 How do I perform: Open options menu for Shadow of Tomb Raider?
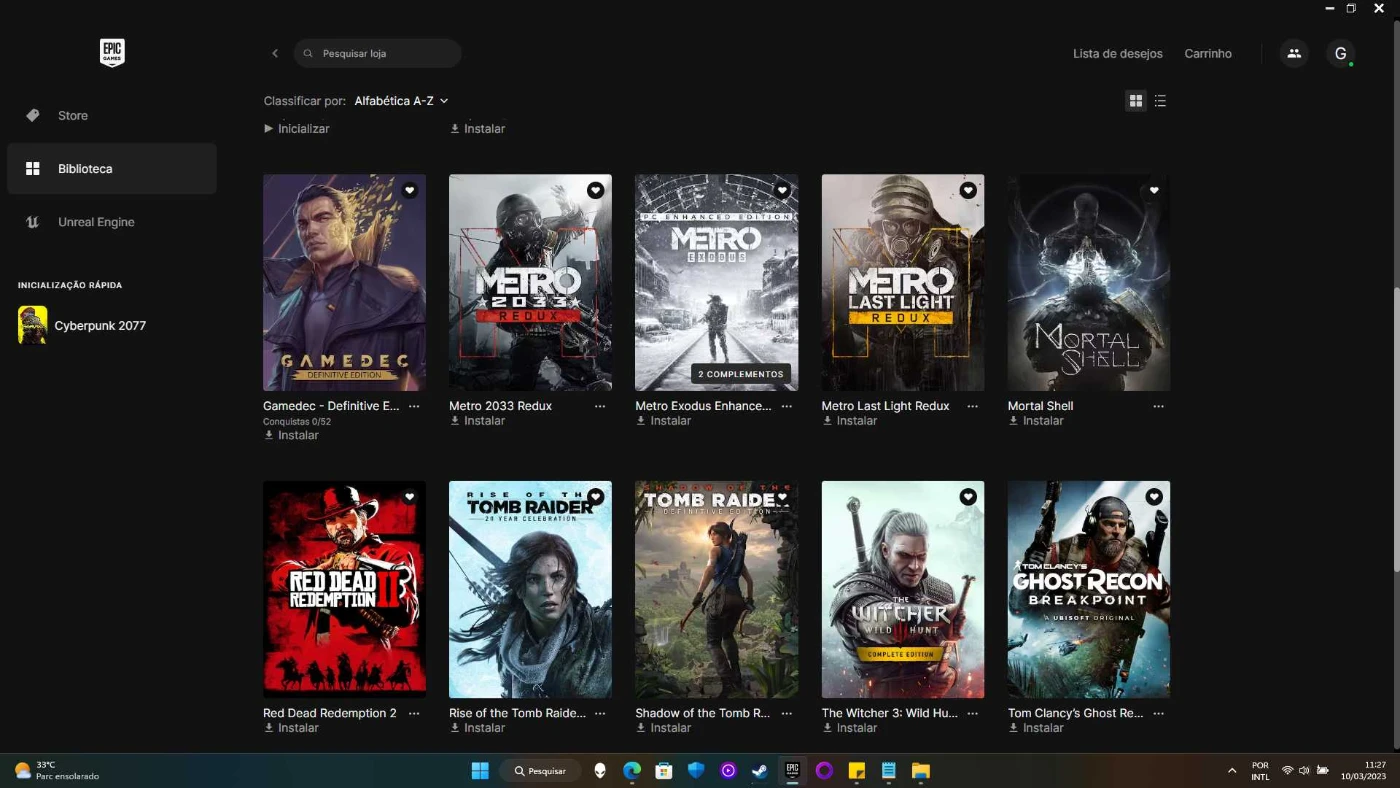(786, 713)
